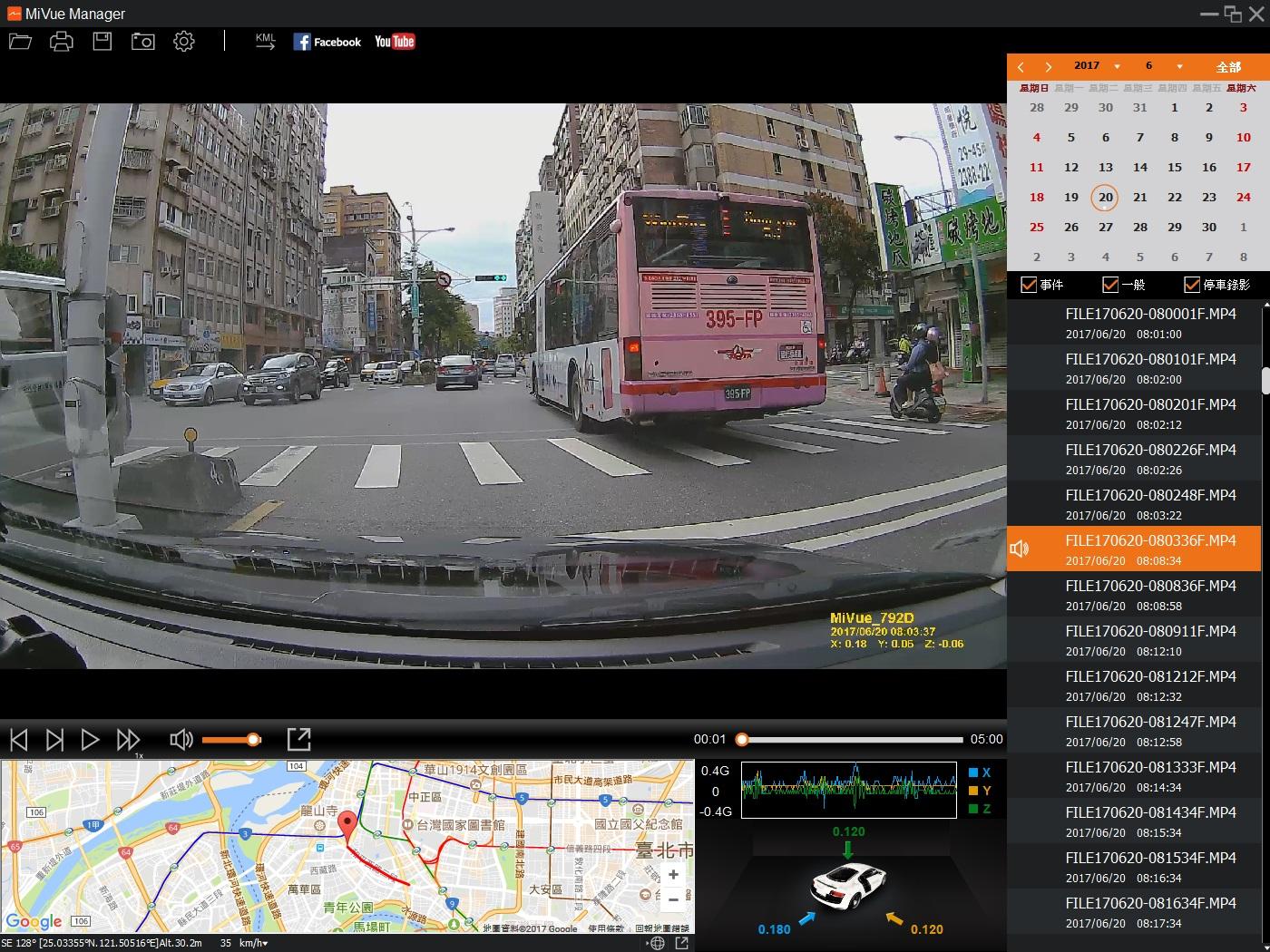Capture a snapshot with the camera icon
The width and height of the screenshot is (1270, 952).
(142, 42)
